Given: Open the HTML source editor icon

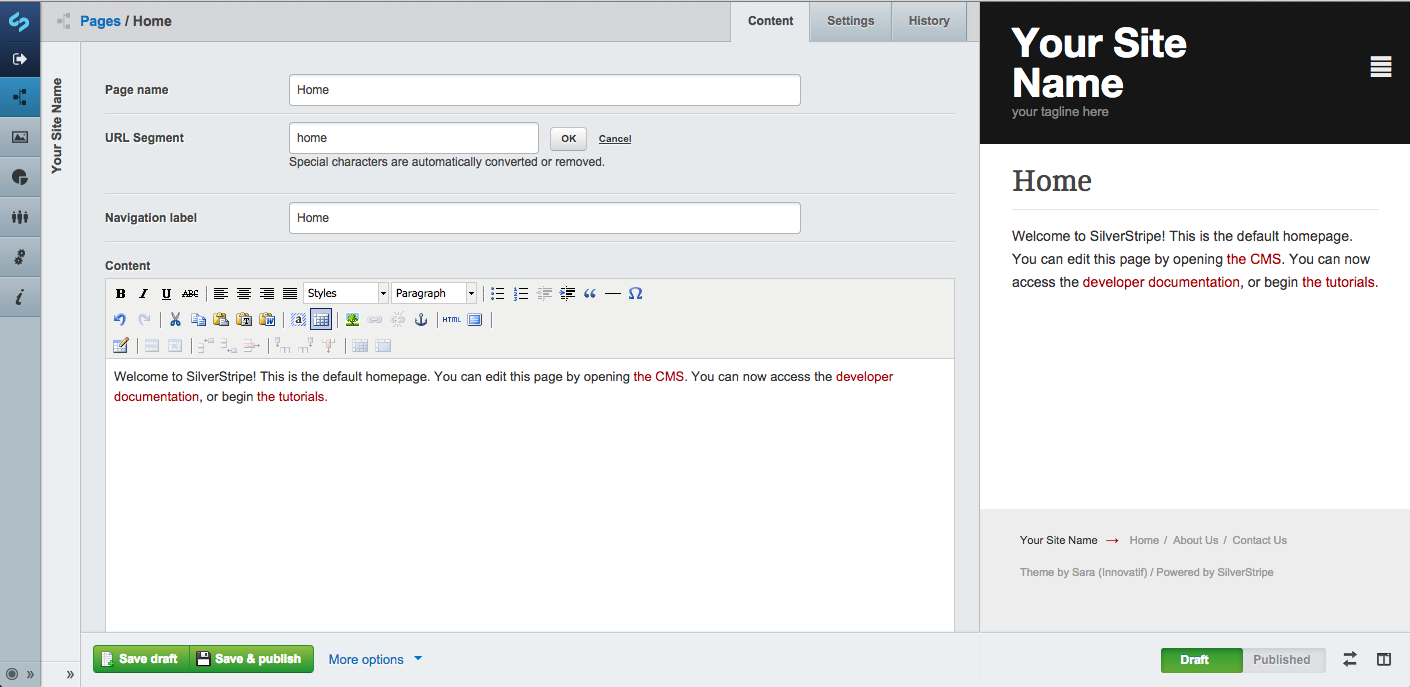Looking at the screenshot, I should tap(451, 319).
